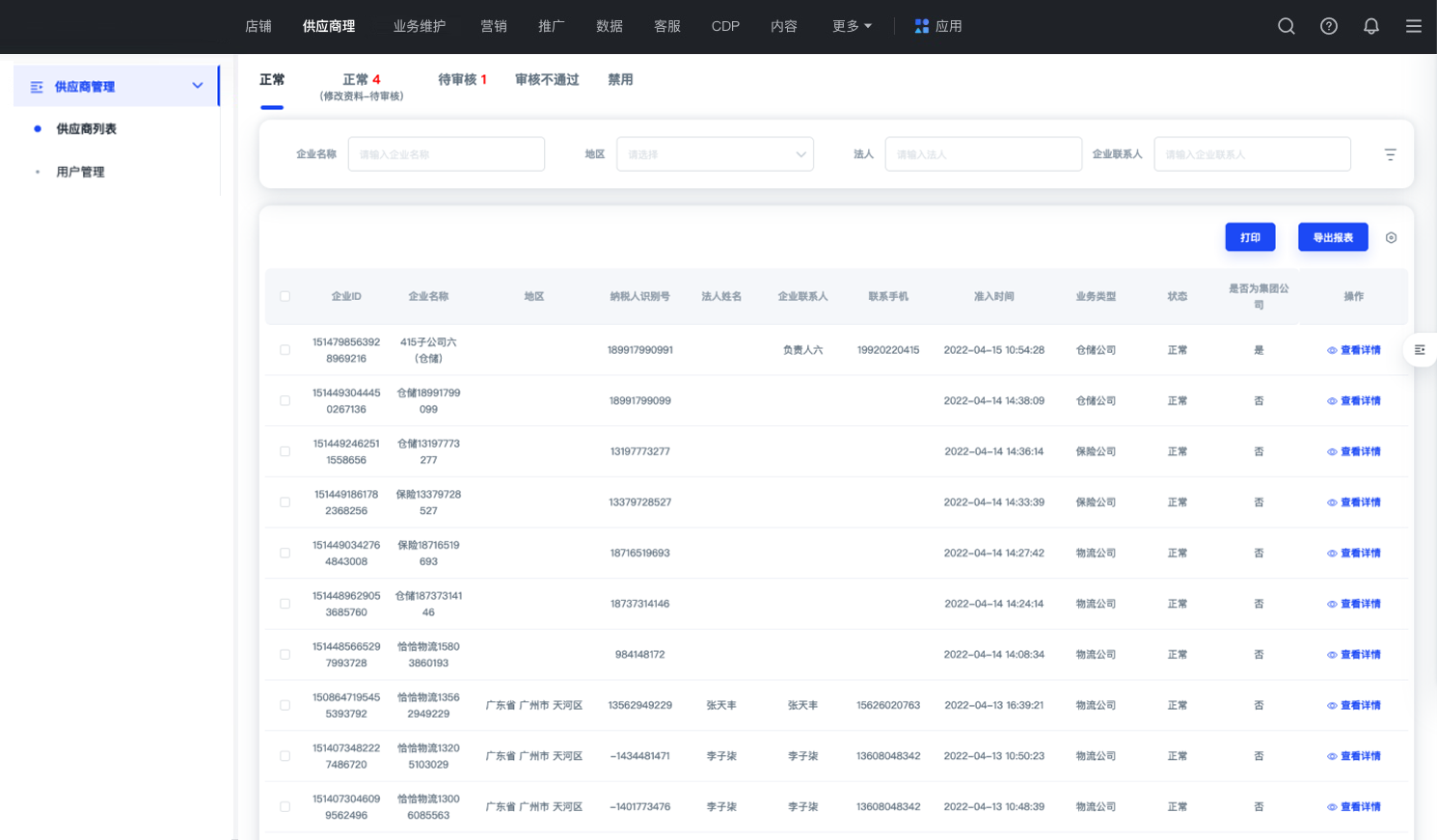View details for 2022-04-13 16:39:21 row

(x=1354, y=706)
